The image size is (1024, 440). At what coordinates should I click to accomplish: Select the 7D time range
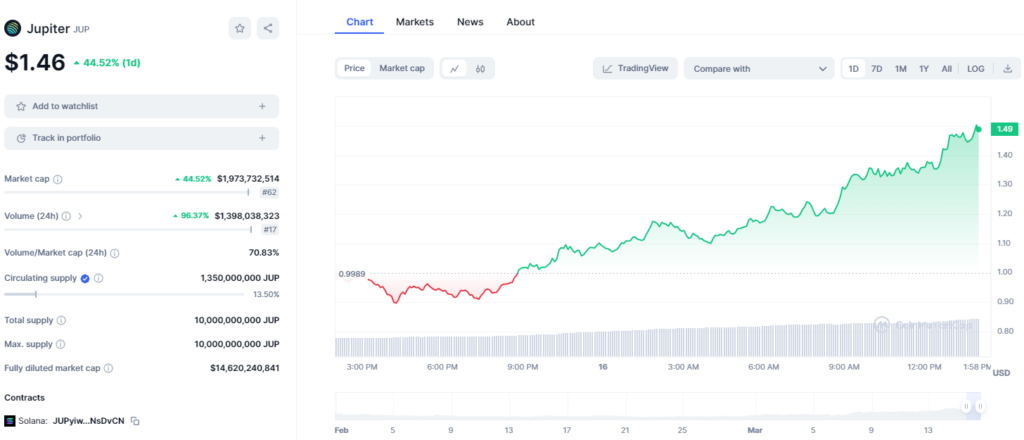click(876, 69)
